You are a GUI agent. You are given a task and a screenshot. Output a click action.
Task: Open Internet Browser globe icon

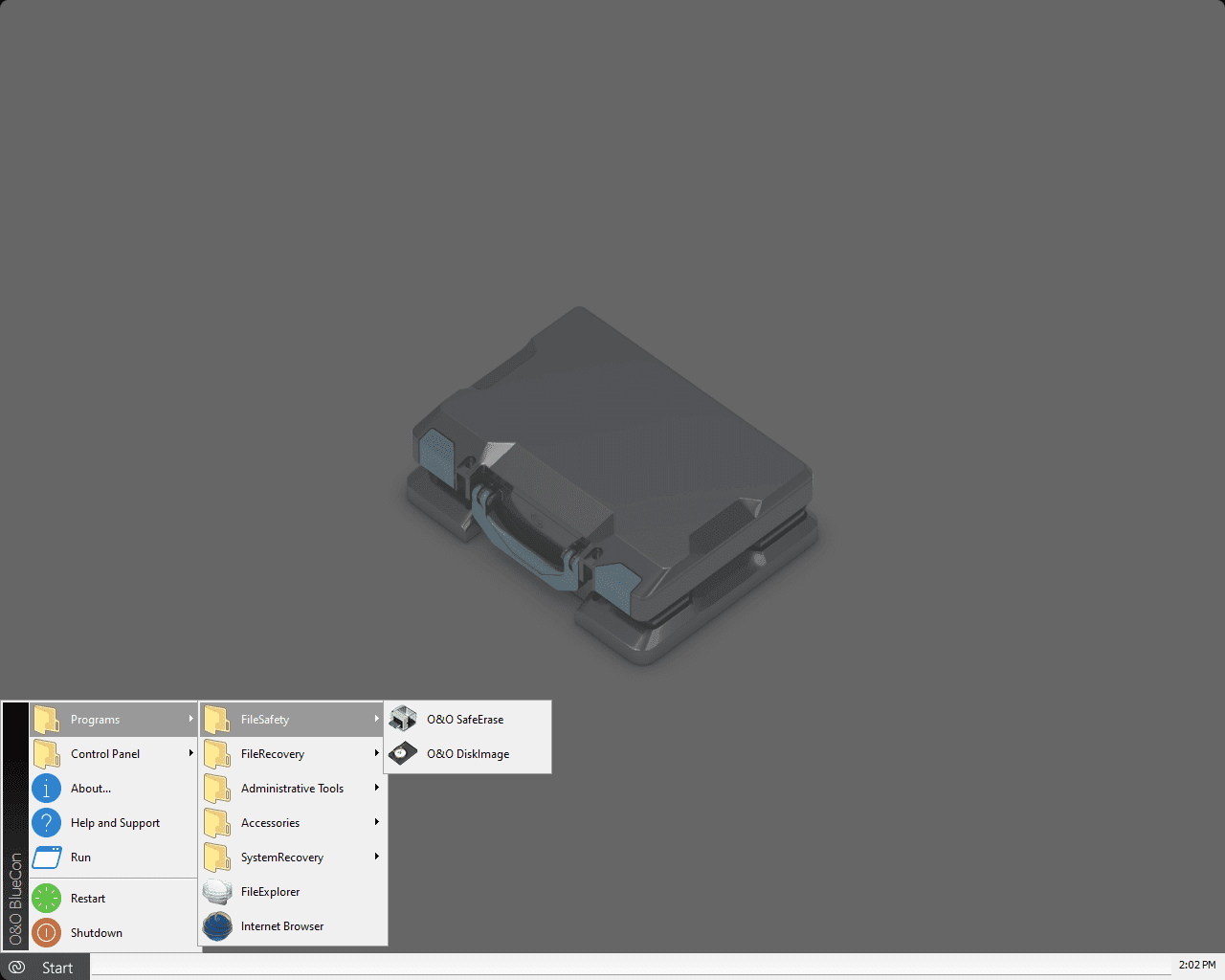217,926
